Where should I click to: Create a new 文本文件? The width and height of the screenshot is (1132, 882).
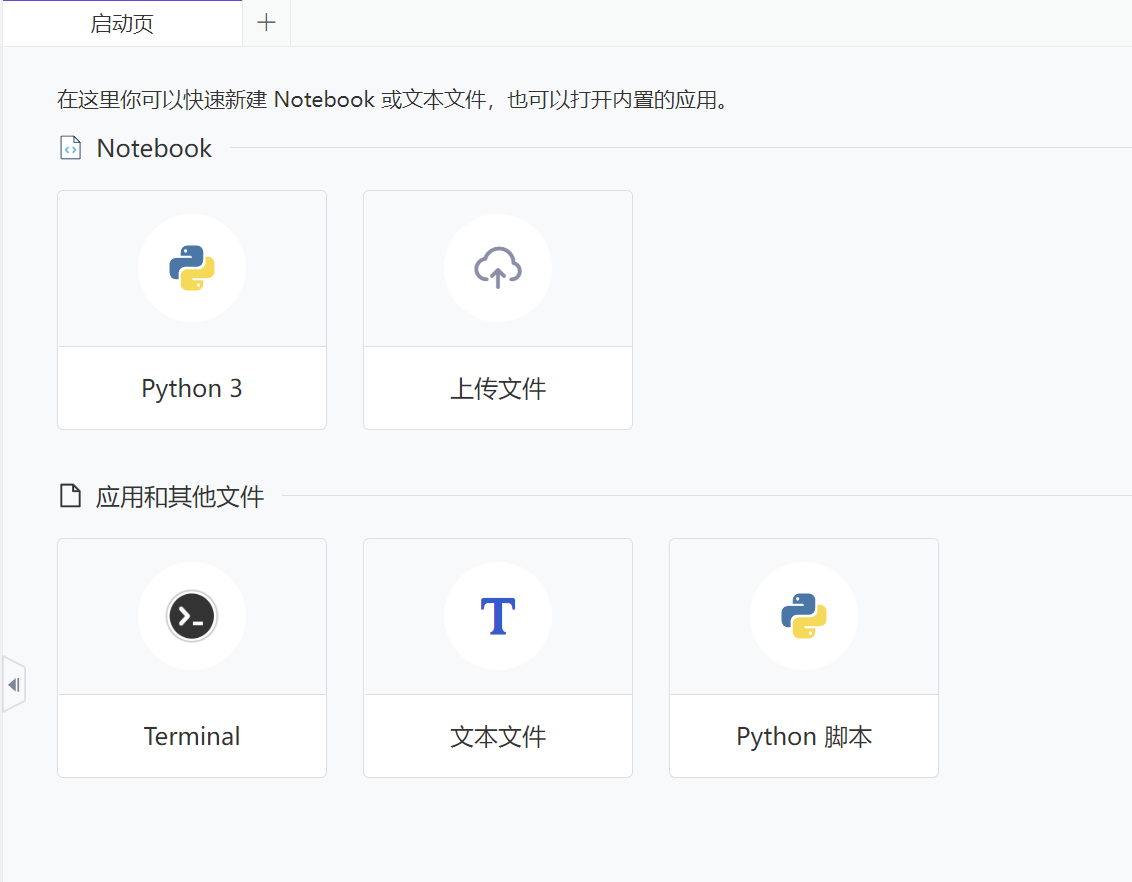pyautogui.click(x=497, y=657)
